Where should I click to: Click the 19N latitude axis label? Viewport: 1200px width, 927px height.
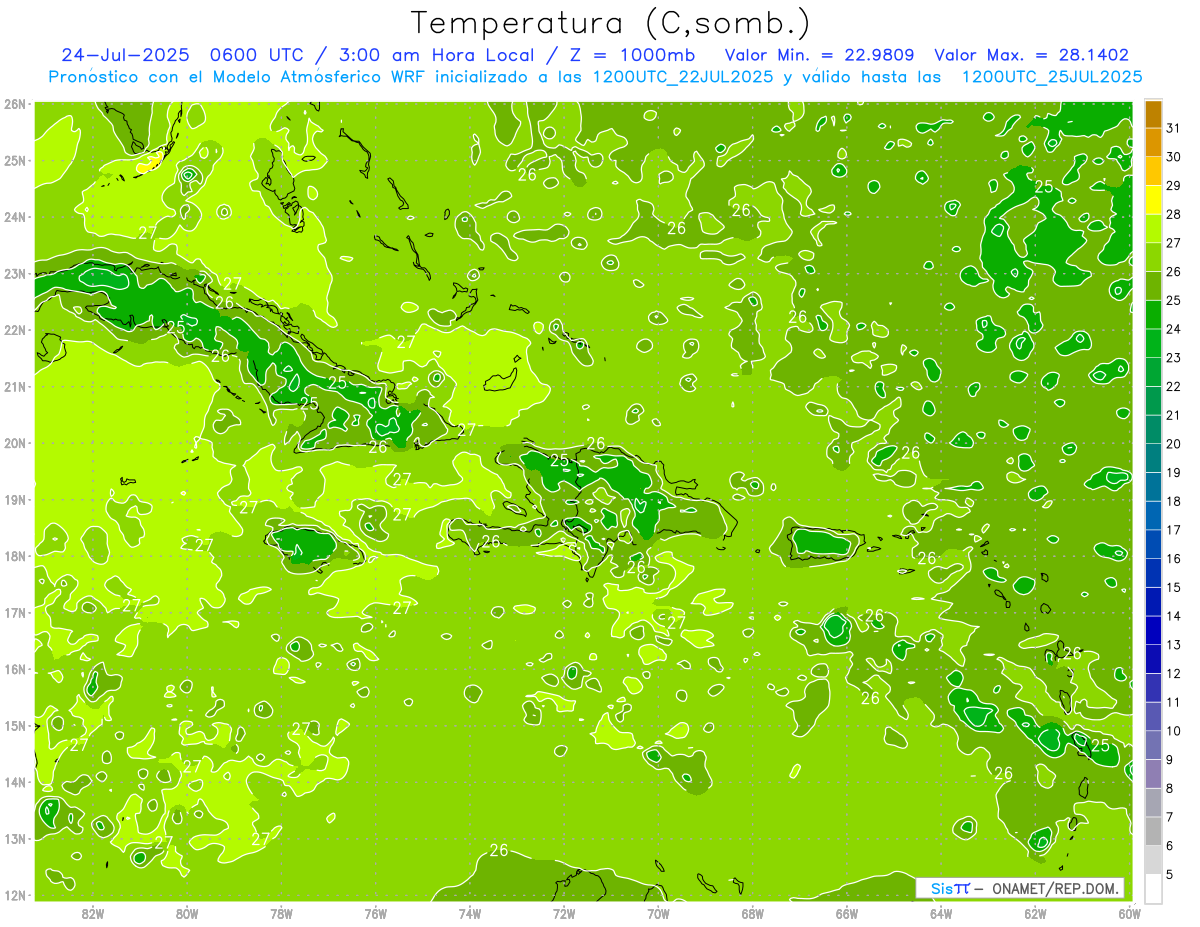[15, 500]
